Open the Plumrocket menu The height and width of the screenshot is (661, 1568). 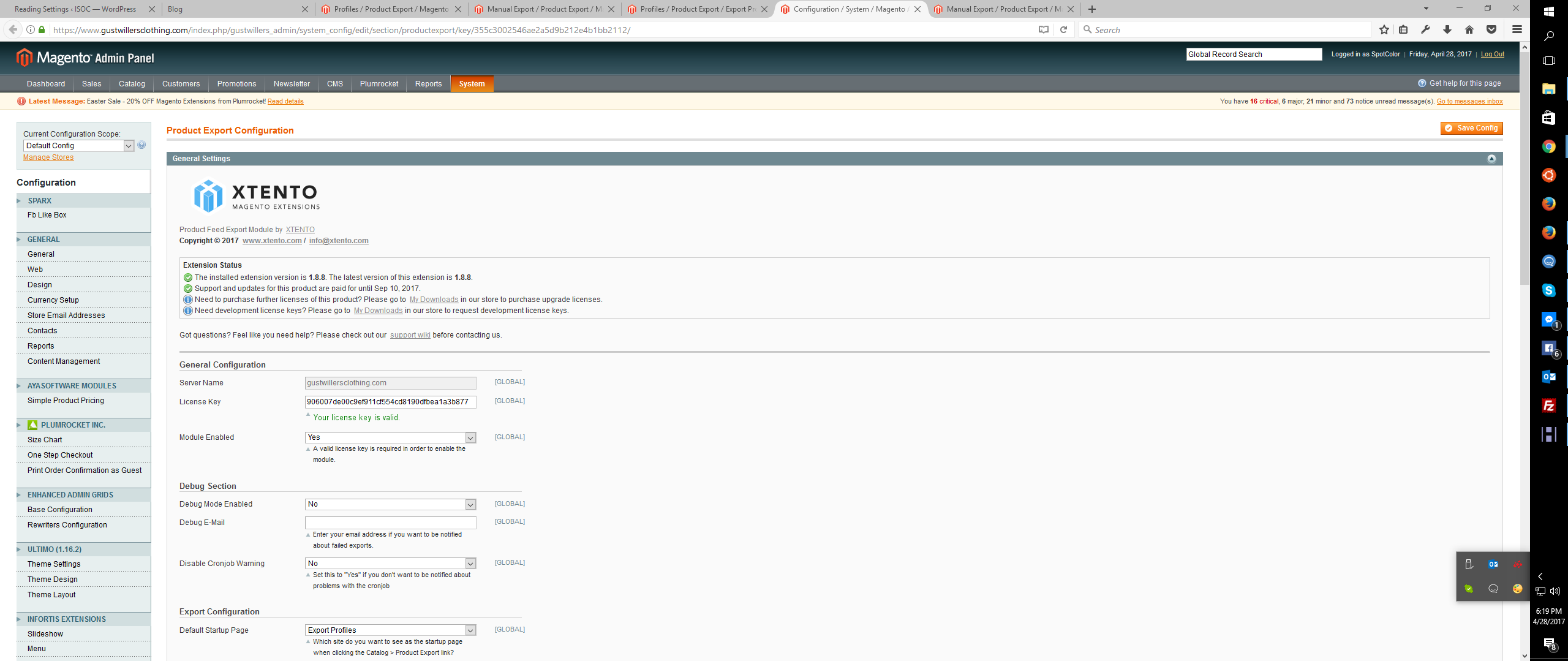379,84
